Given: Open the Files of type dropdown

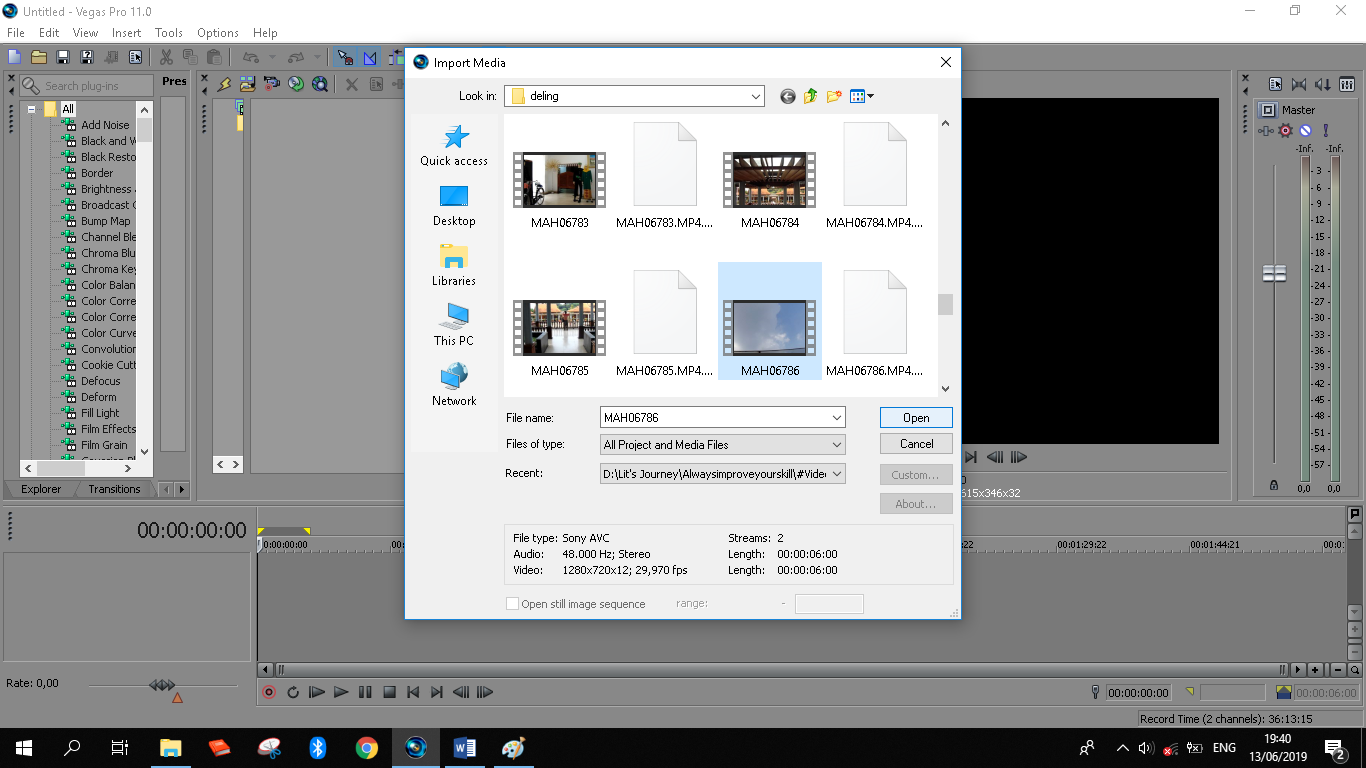Looking at the screenshot, I should point(836,444).
